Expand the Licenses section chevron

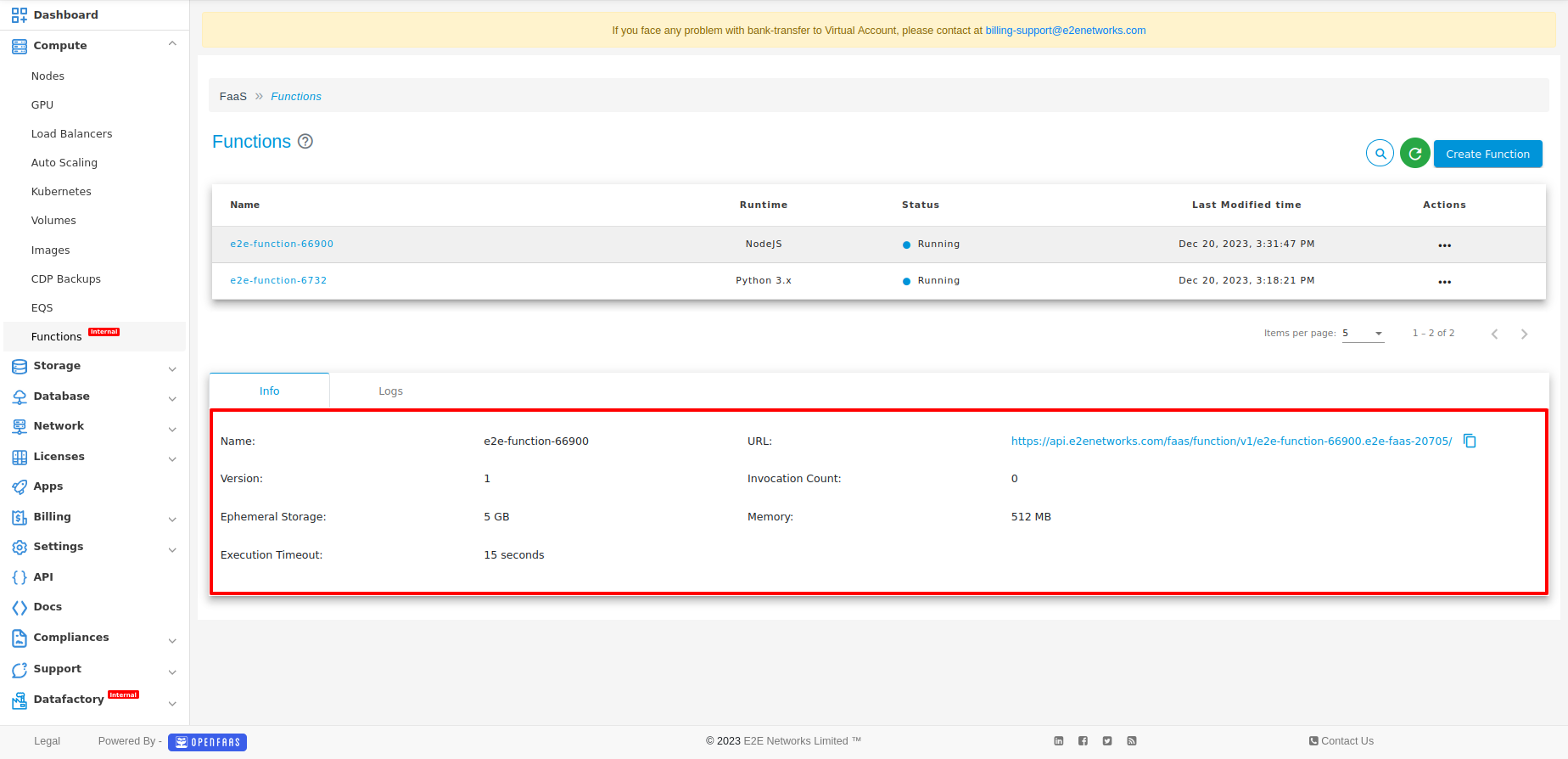click(172, 458)
